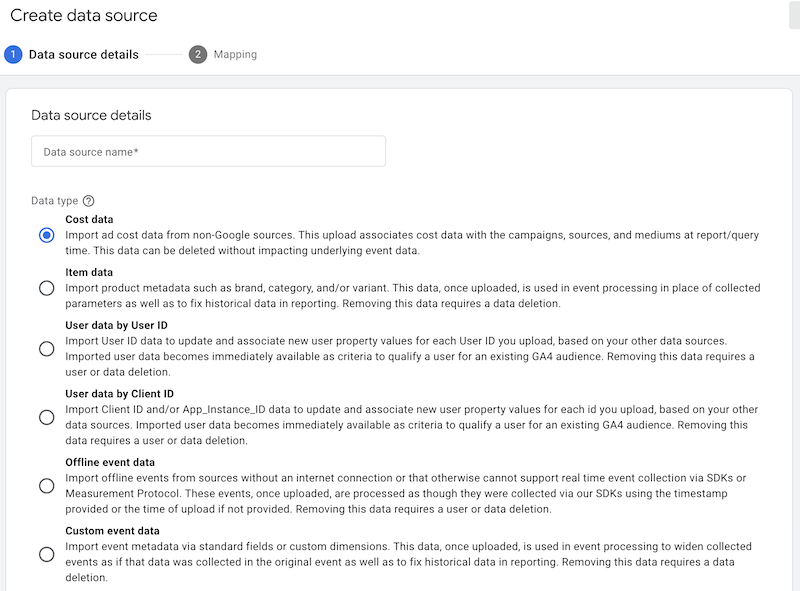
Task: Click the Data source name input field
Action: pyautogui.click(x=208, y=151)
